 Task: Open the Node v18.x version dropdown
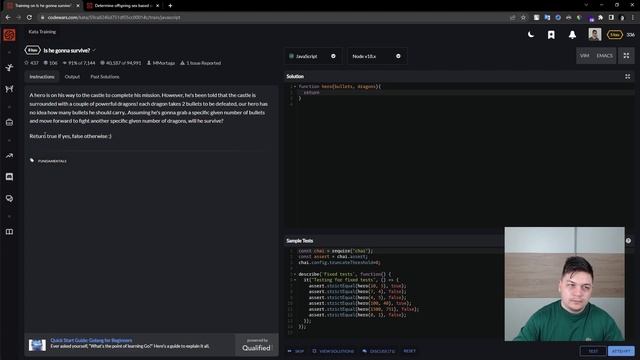point(377,56)
